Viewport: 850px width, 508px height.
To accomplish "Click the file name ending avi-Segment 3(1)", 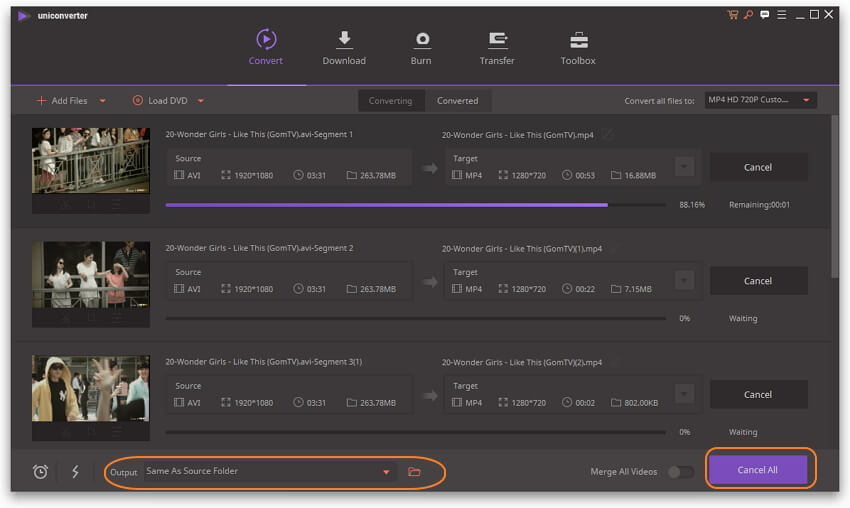I will (x=263, y=362).
